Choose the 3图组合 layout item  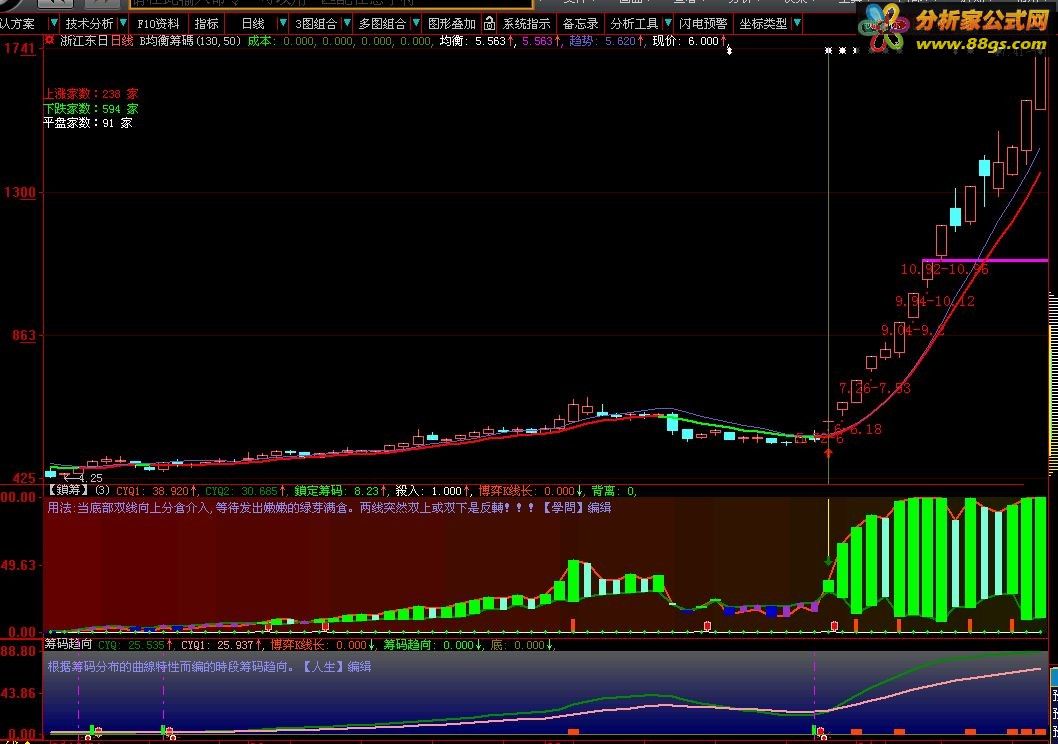pos(316,24)
